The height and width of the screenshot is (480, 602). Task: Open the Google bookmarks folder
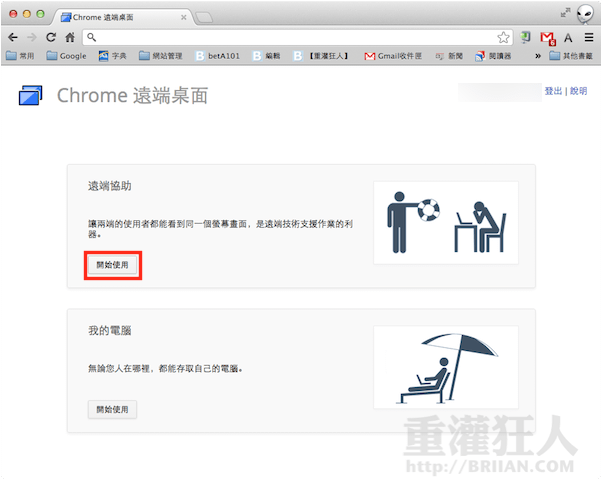[x=66, y=56]
